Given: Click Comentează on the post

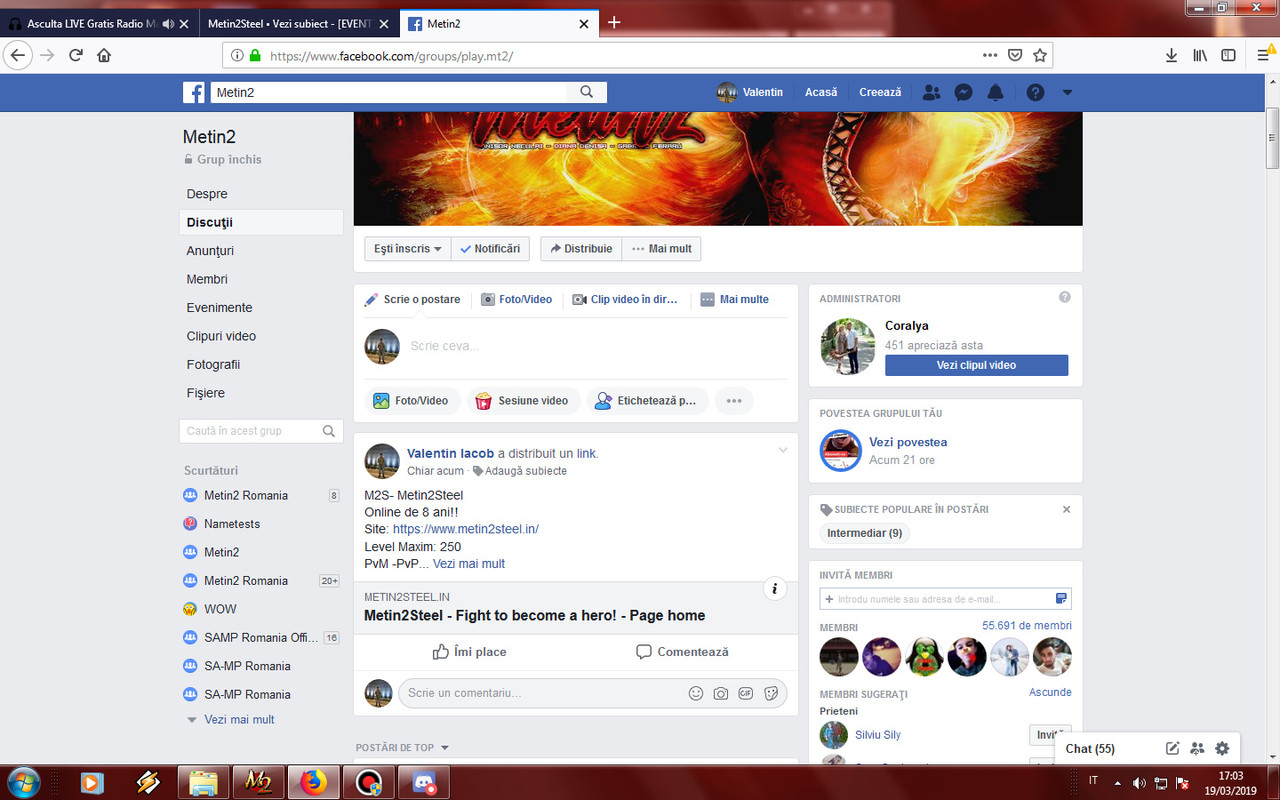Looking at the screenshot, I should pos(683,652).
